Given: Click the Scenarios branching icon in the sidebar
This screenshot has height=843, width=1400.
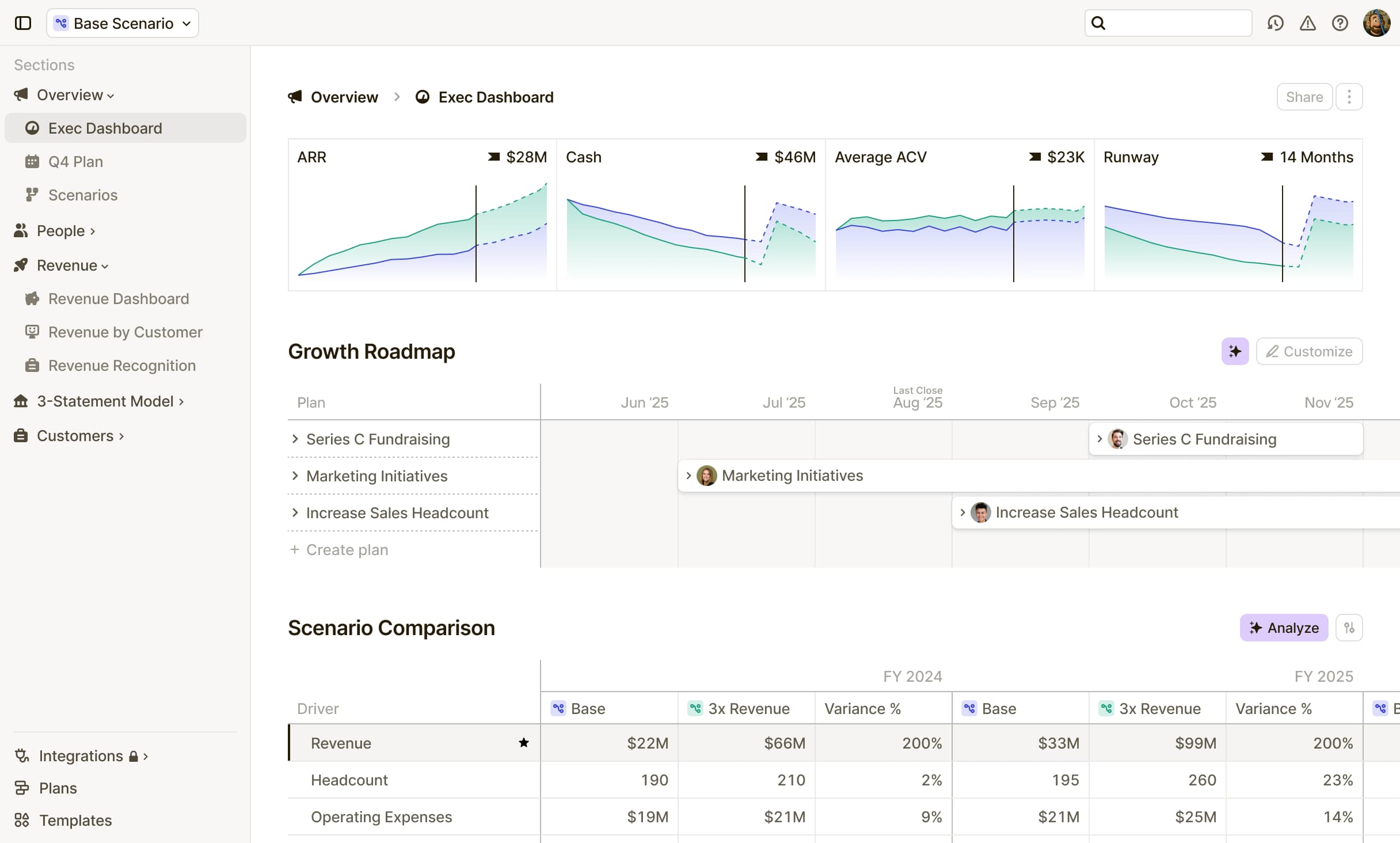Looking at the screenshot, I should (x=32, y=195).
